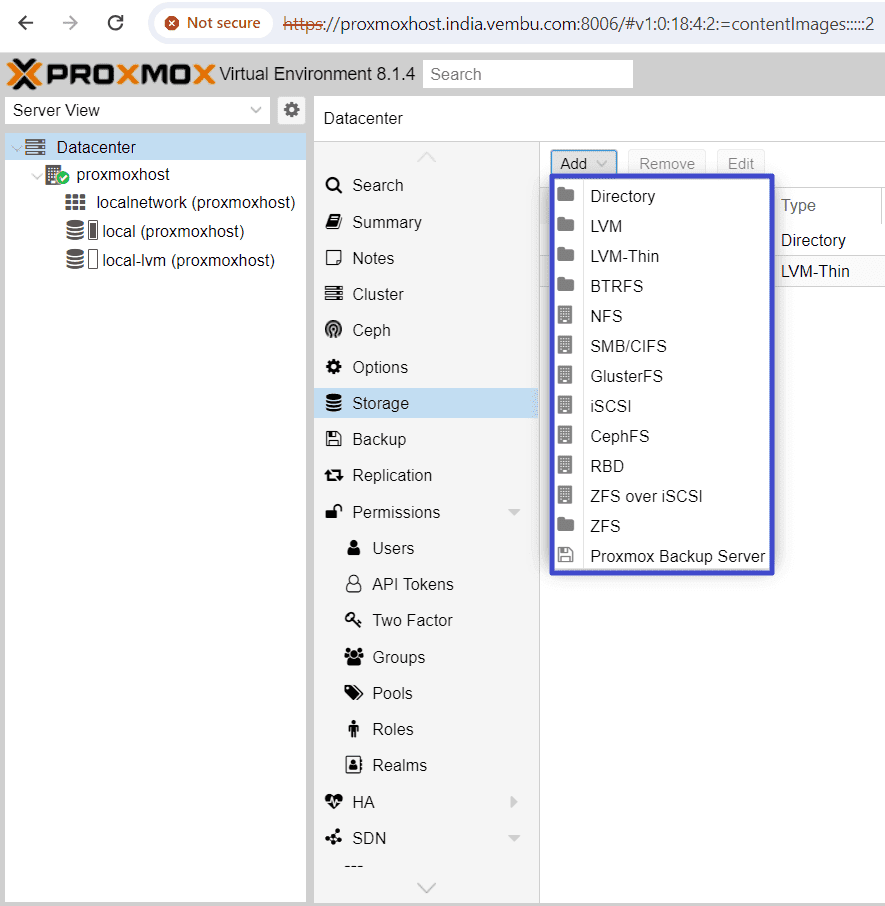The image size is (885, 906).
Task: Go back with the browser back arrow
Action: pos(25,23)
